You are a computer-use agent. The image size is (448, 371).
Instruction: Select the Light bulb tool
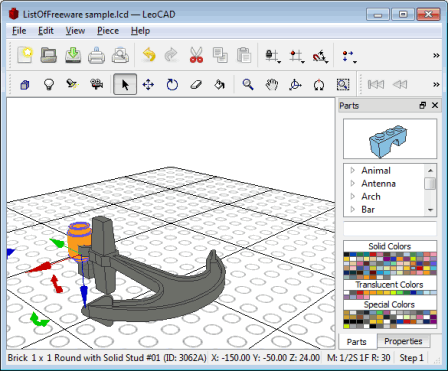pyautogui.click(x=49, y=85)
